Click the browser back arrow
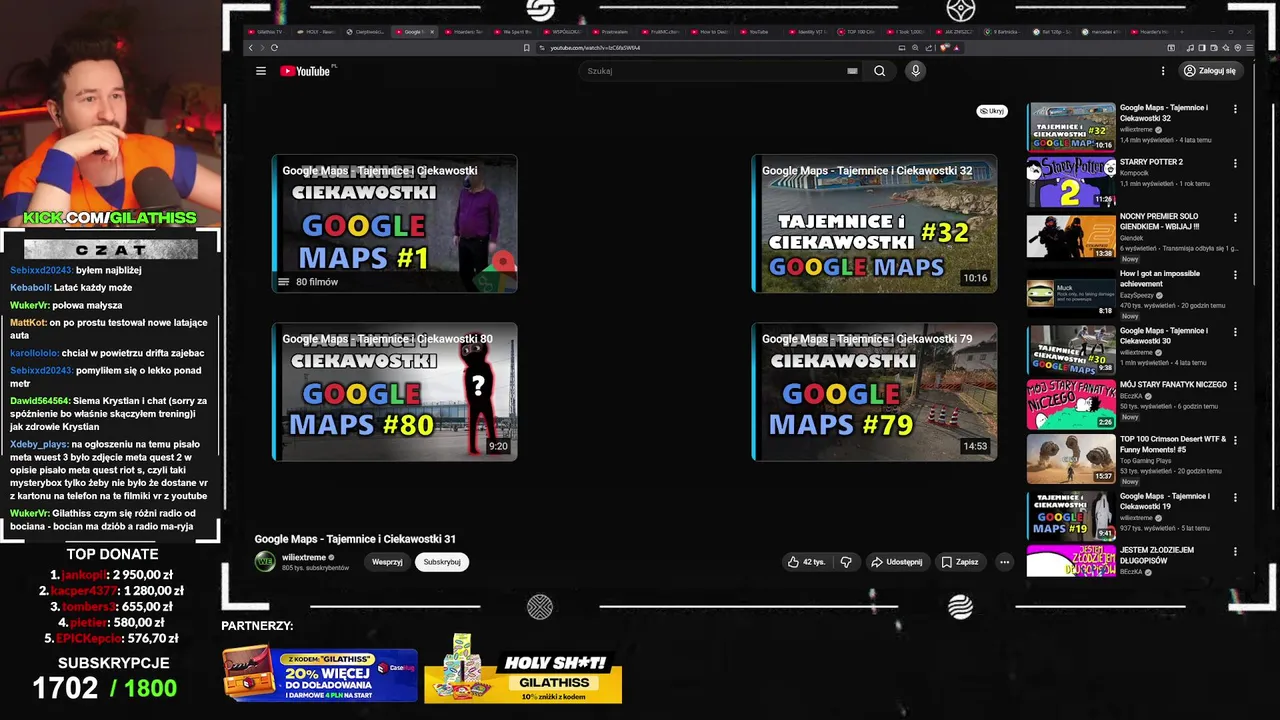Screen dimensions: 1280x720 (251, 48)
